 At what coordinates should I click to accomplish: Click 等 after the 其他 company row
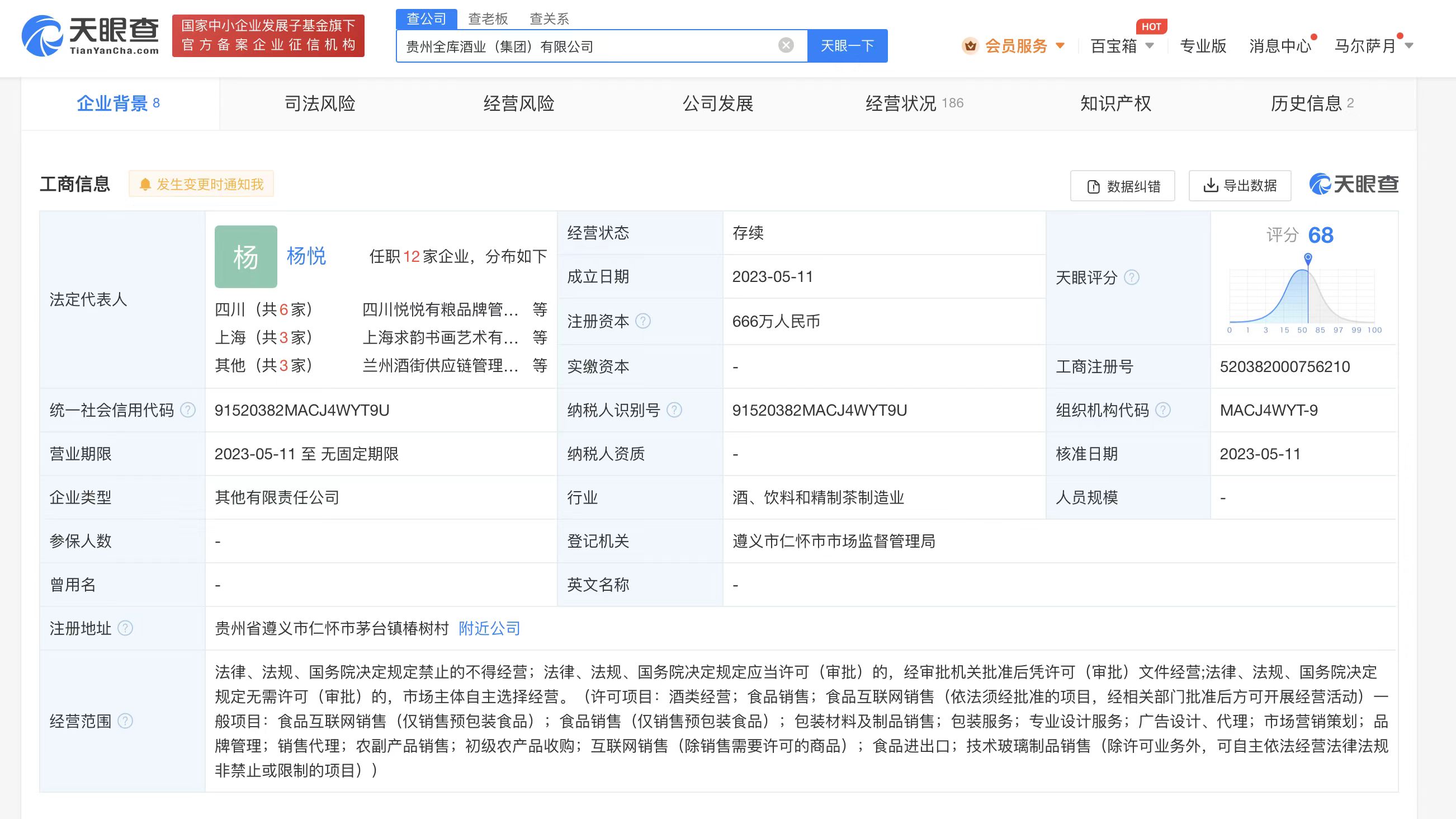pos(540,365)
